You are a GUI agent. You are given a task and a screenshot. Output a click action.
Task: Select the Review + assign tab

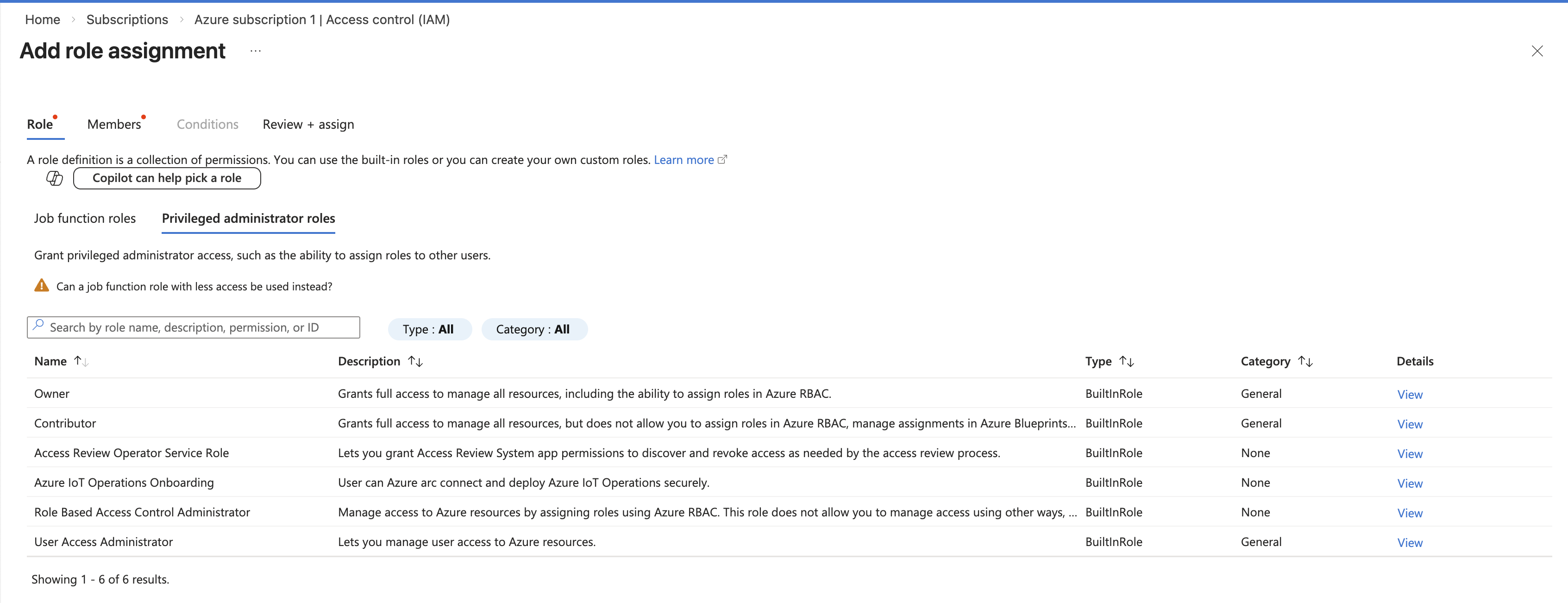coord(308,124)
